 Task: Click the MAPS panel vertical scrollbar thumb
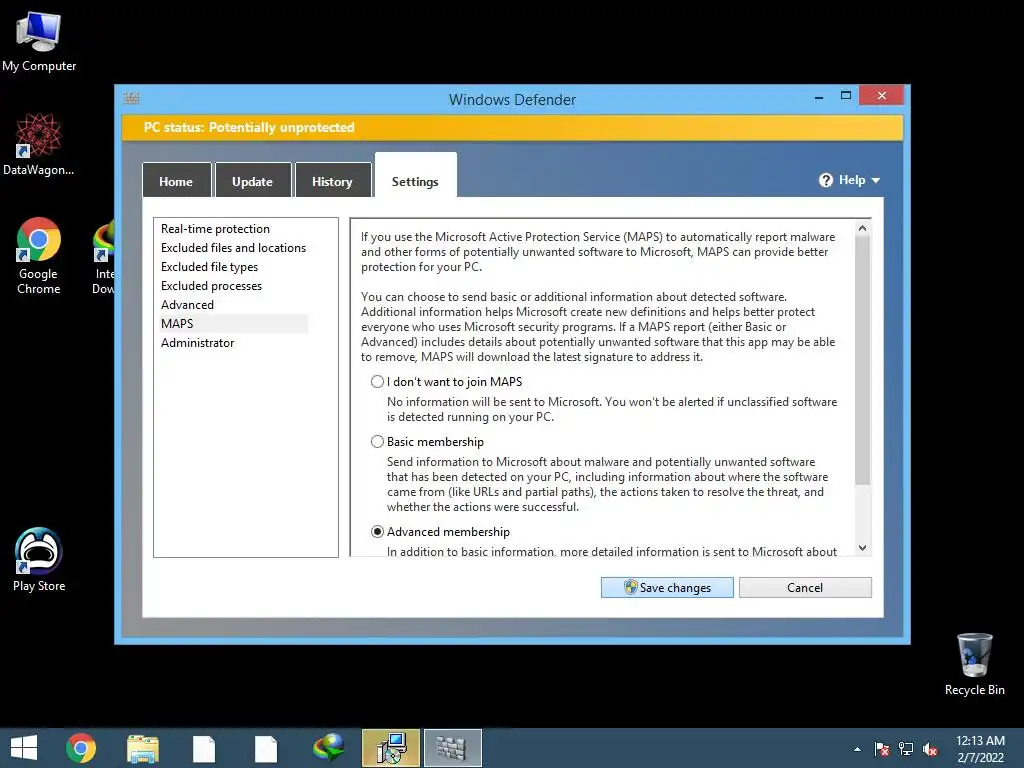click(x=862, y=360)
